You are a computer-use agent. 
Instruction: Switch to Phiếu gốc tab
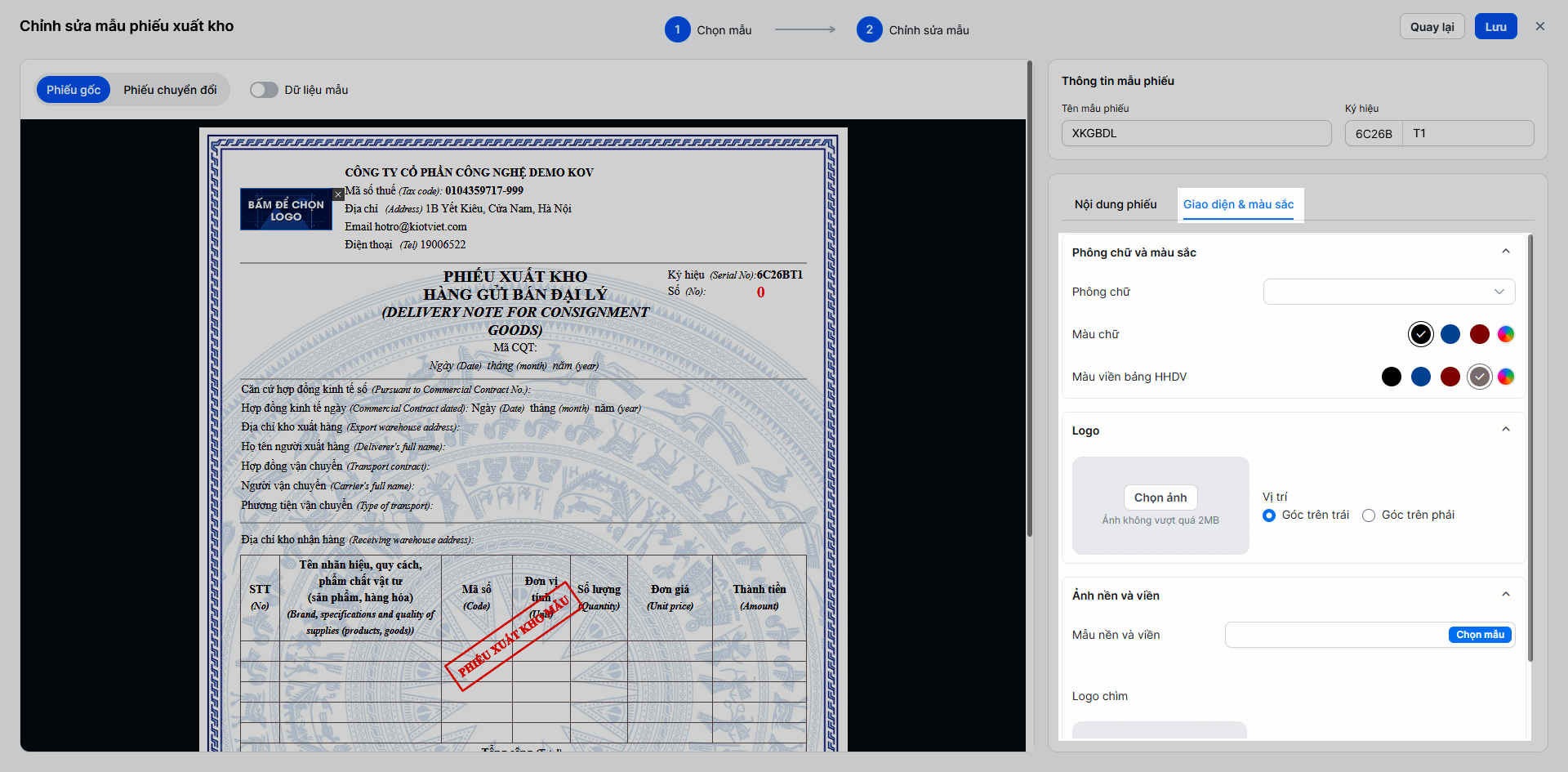pos(73,90)
